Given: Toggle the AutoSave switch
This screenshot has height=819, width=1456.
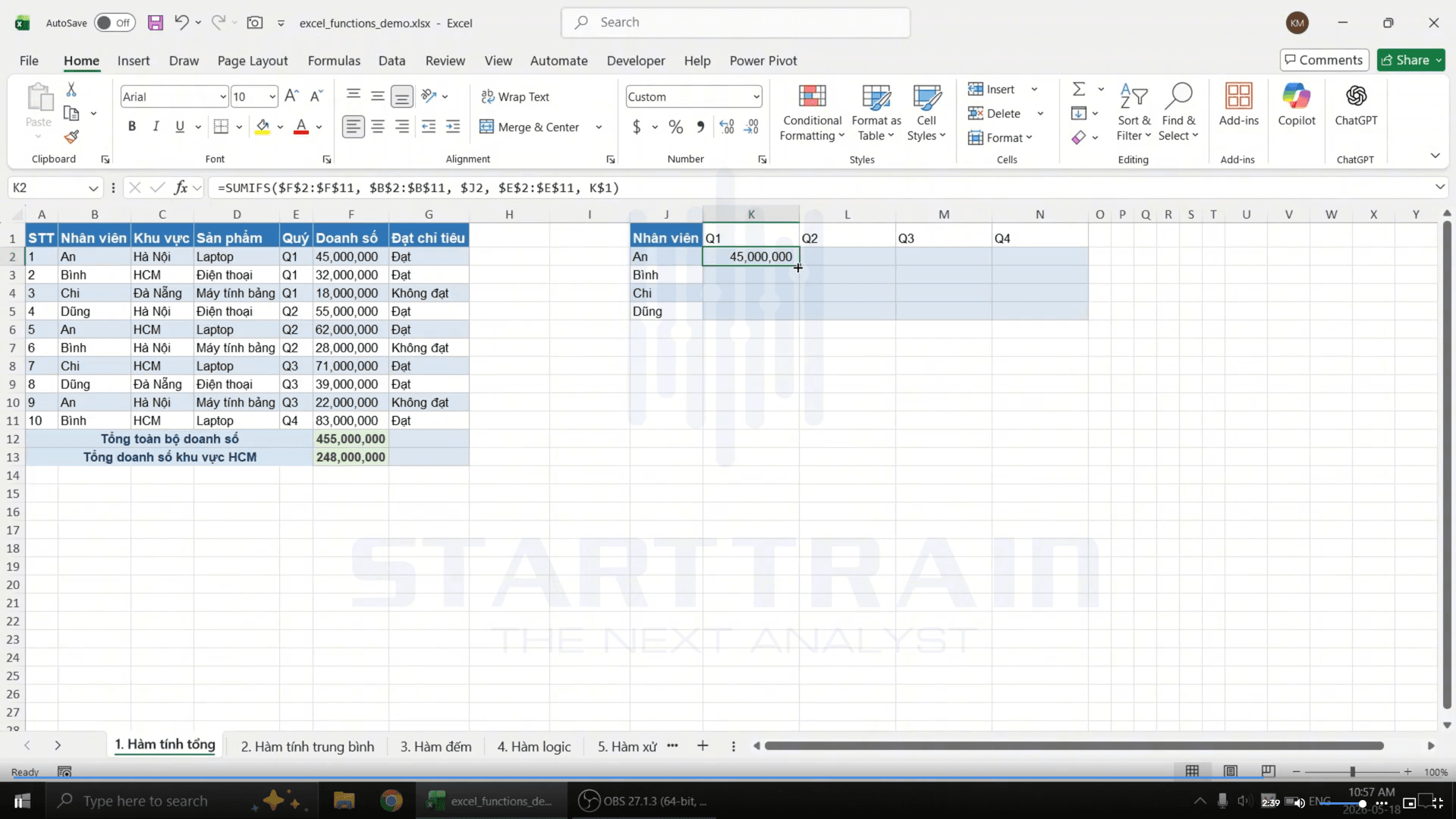Looking at the screenshot, I should click(115, 23).
